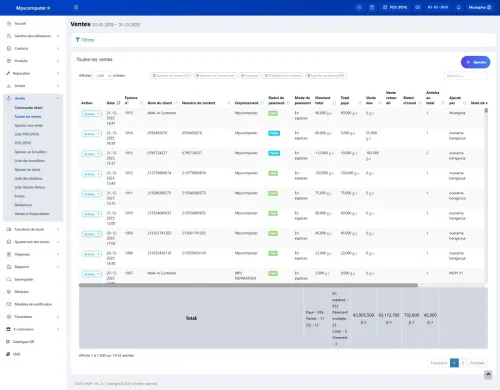500x390 pixels.
Task: Click the scroll-to-top arrow icon
Action: [x=488, y=375]
